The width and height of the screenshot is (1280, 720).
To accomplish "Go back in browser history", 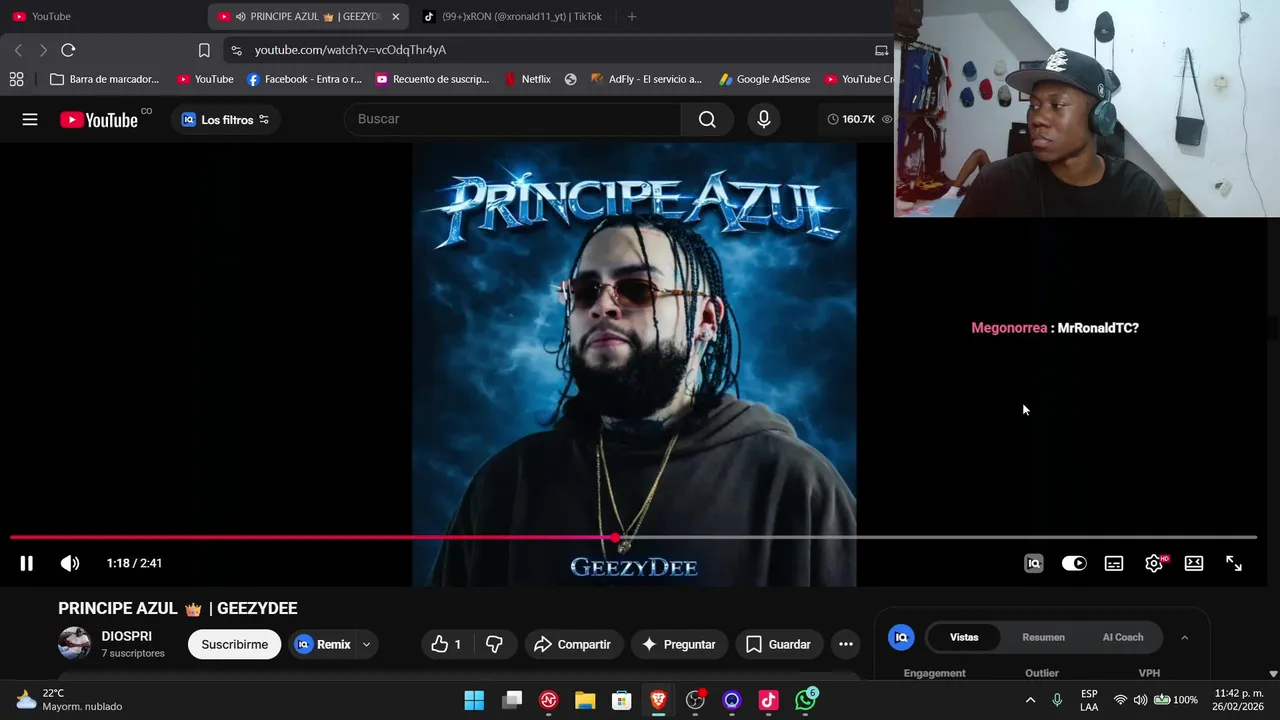I will (18, 50).
